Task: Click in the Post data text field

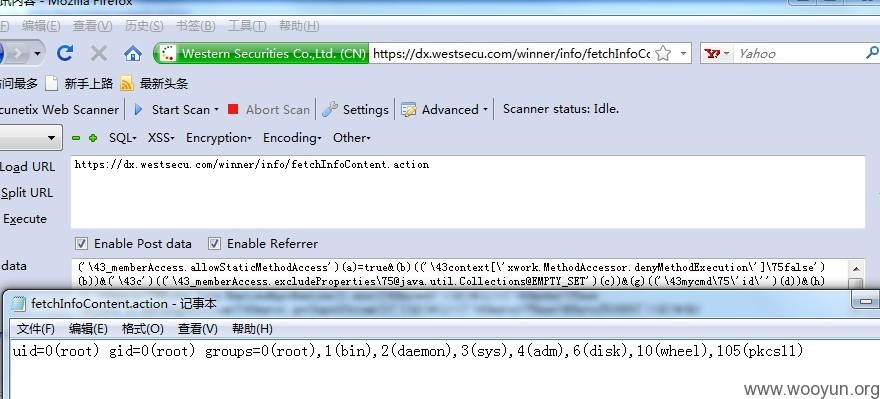Action: click(x=460, y=274)
